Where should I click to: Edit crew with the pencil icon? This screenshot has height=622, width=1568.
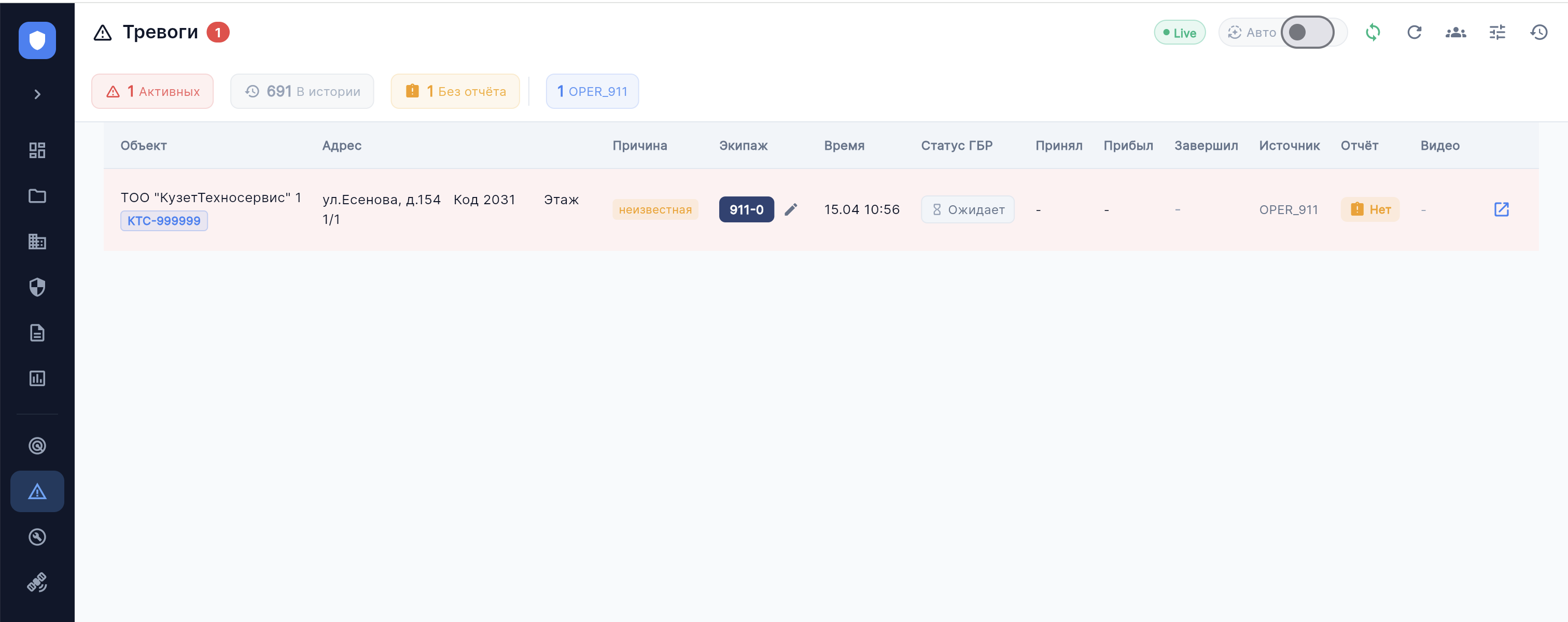pyautogui.click(x=791, y=209)
